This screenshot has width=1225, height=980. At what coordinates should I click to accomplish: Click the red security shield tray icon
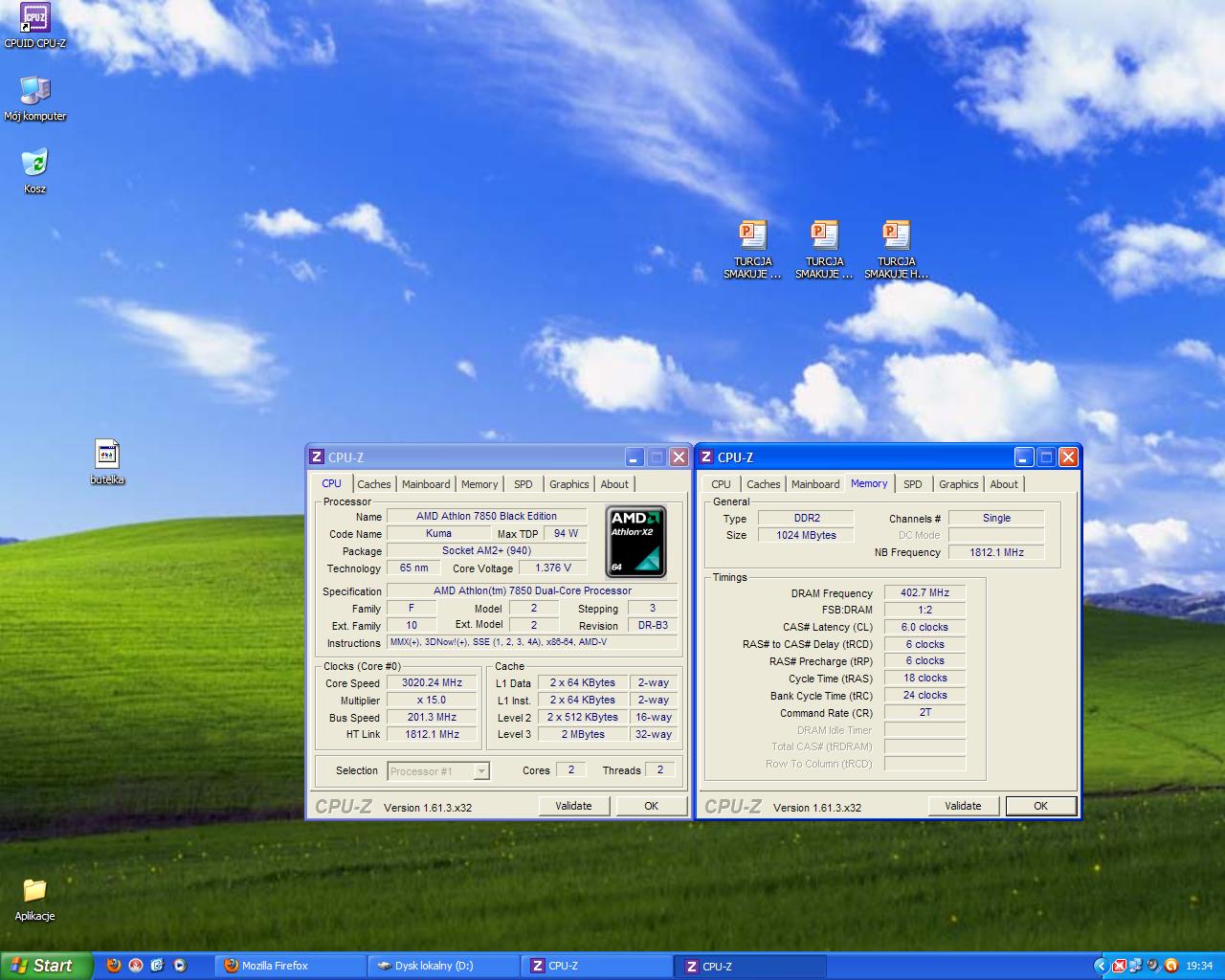(1118, 966)
